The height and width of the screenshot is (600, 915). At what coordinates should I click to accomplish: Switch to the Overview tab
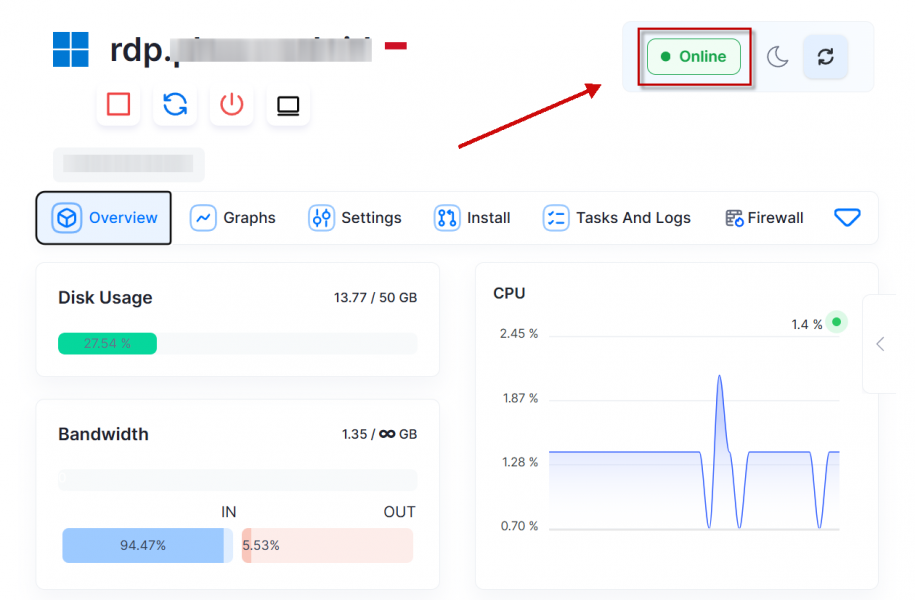coord(104,218)
